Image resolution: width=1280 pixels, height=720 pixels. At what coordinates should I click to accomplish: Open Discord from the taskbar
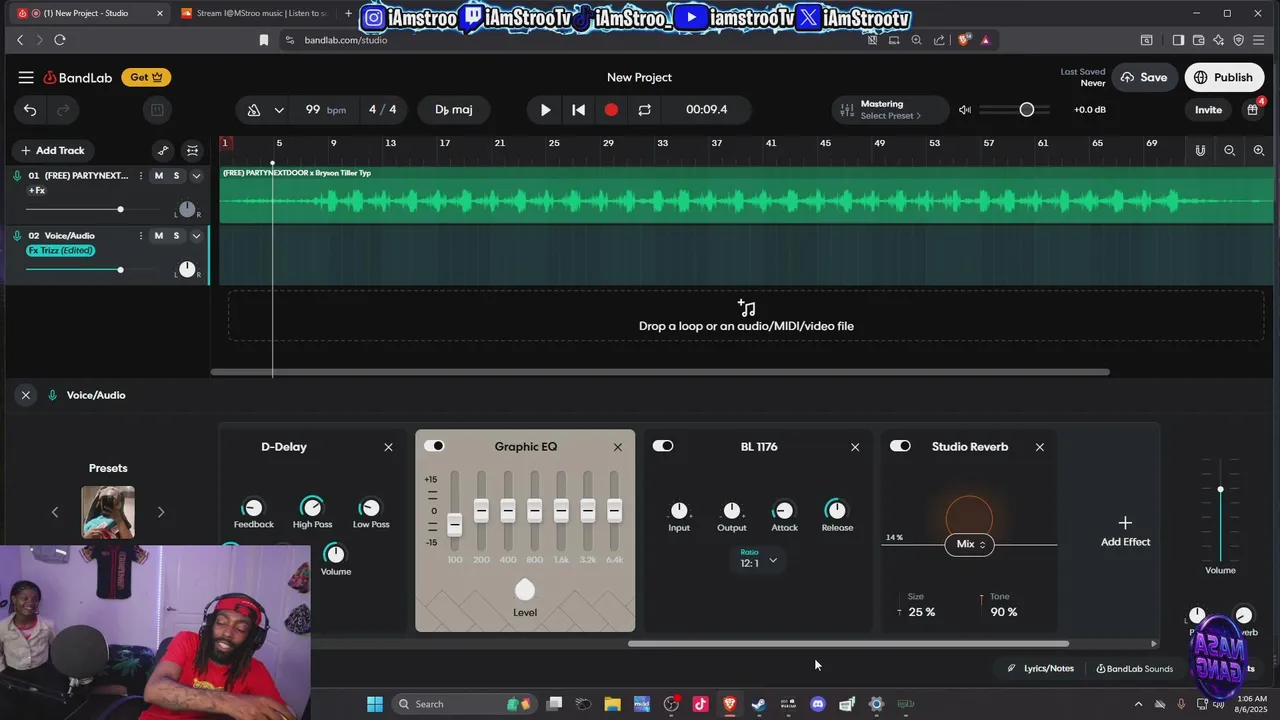click(818, 704)
